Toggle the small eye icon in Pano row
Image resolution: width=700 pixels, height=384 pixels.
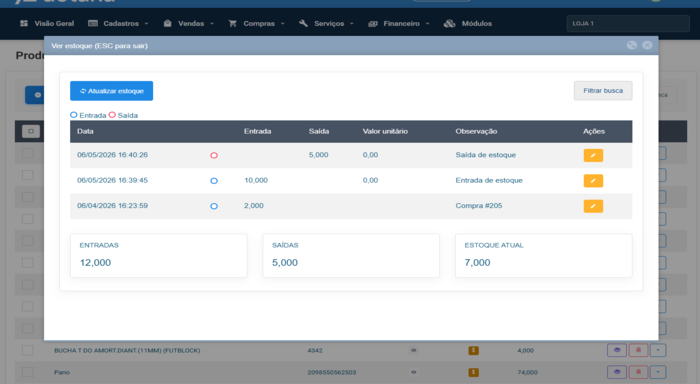[414, 372]
